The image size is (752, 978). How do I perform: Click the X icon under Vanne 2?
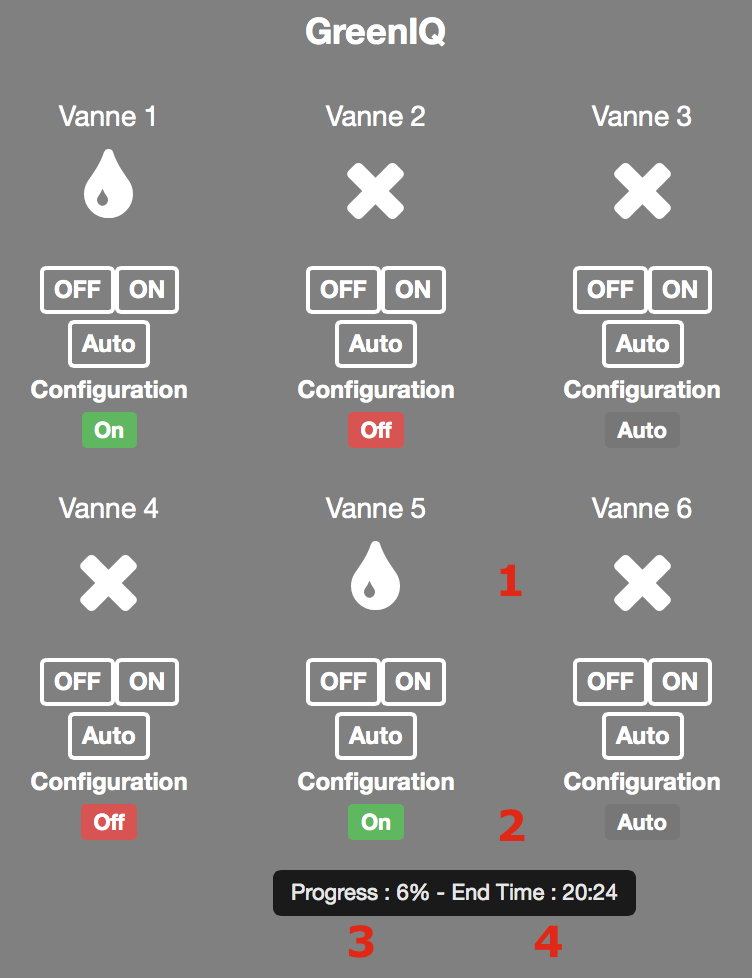click(x=375, y=191)
